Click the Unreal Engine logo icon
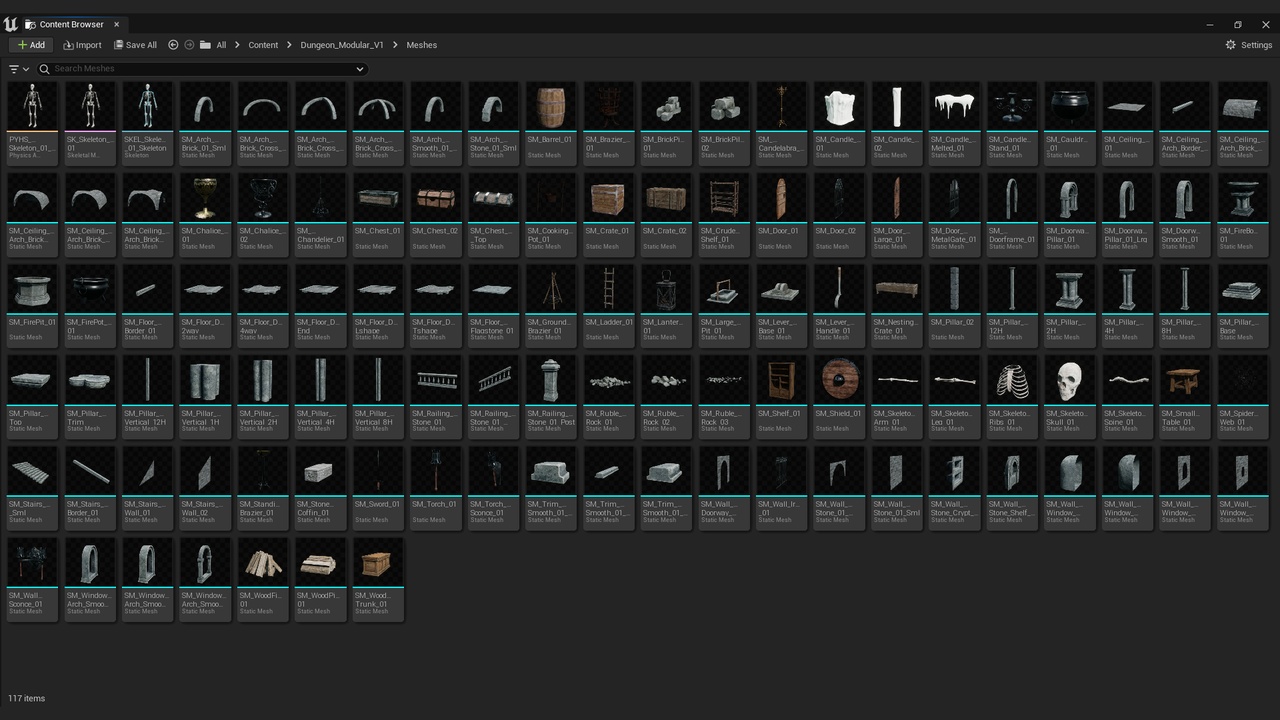Image resolution: width=1280 pixels, height=720 pixels. click(x=10, y=24)
